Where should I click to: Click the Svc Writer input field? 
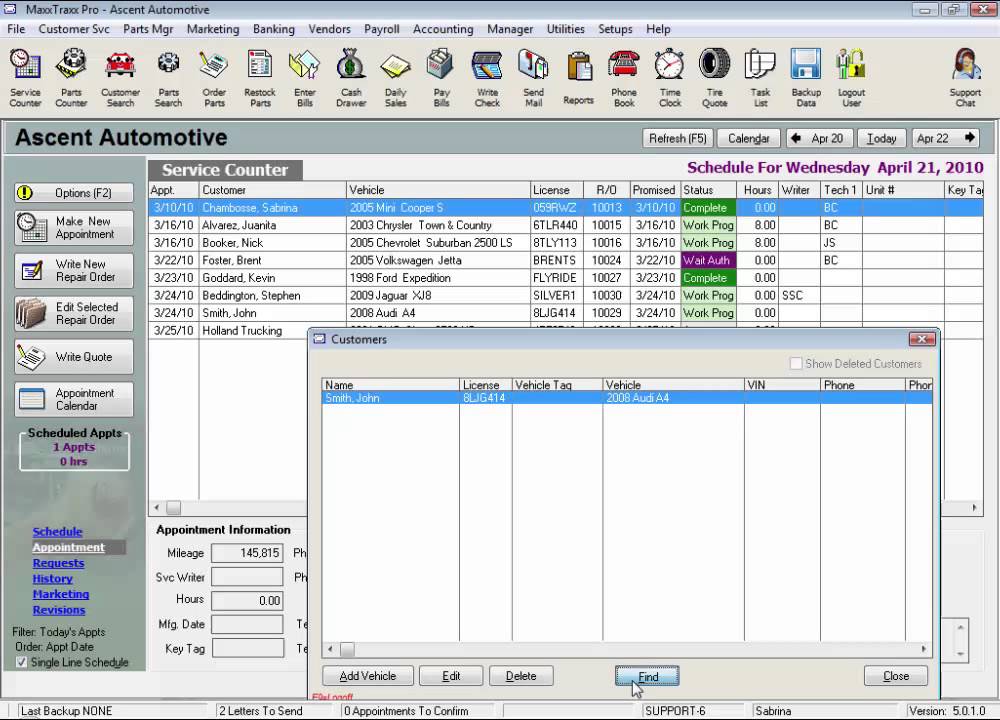coord(247,577)
